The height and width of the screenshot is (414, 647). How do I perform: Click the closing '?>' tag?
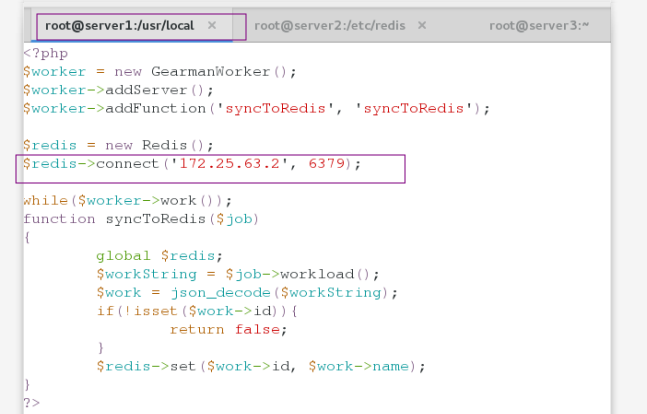(32, 402)
